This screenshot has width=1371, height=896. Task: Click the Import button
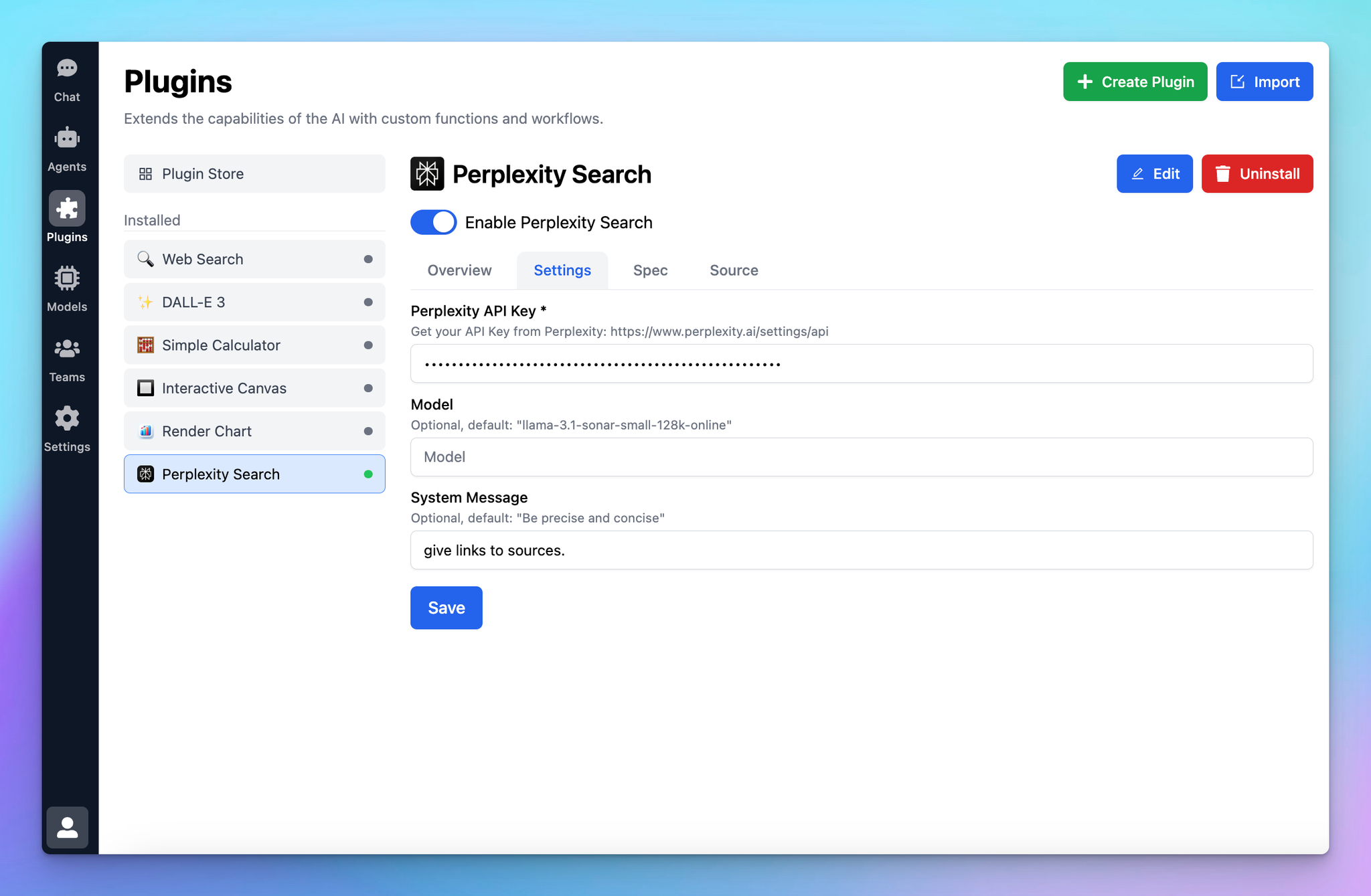(1264, 82)
